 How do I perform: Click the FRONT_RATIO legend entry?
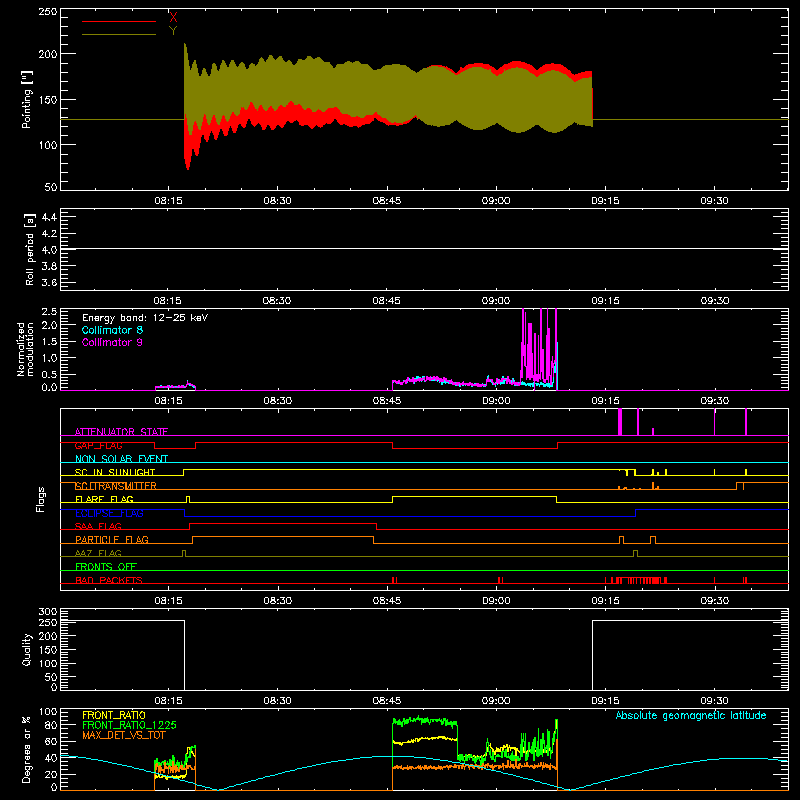(114, 715)
